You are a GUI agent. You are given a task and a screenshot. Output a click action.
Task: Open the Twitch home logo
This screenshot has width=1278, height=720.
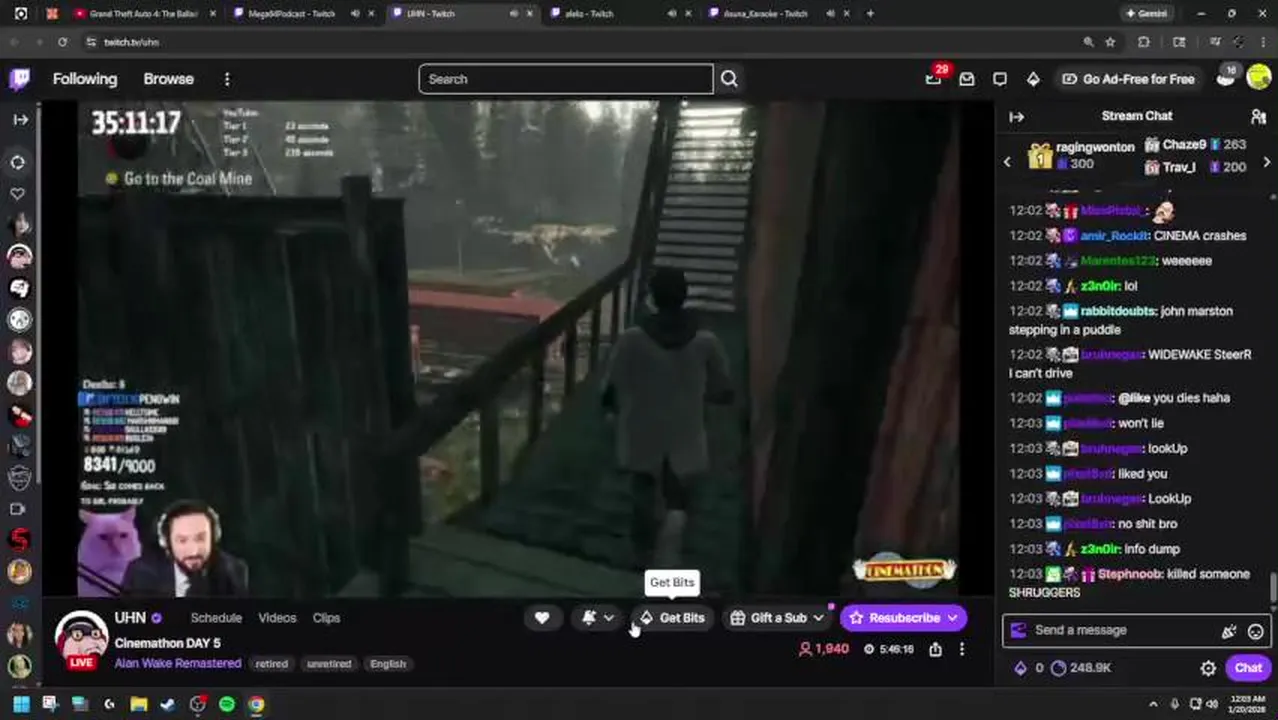coord(19,79)
